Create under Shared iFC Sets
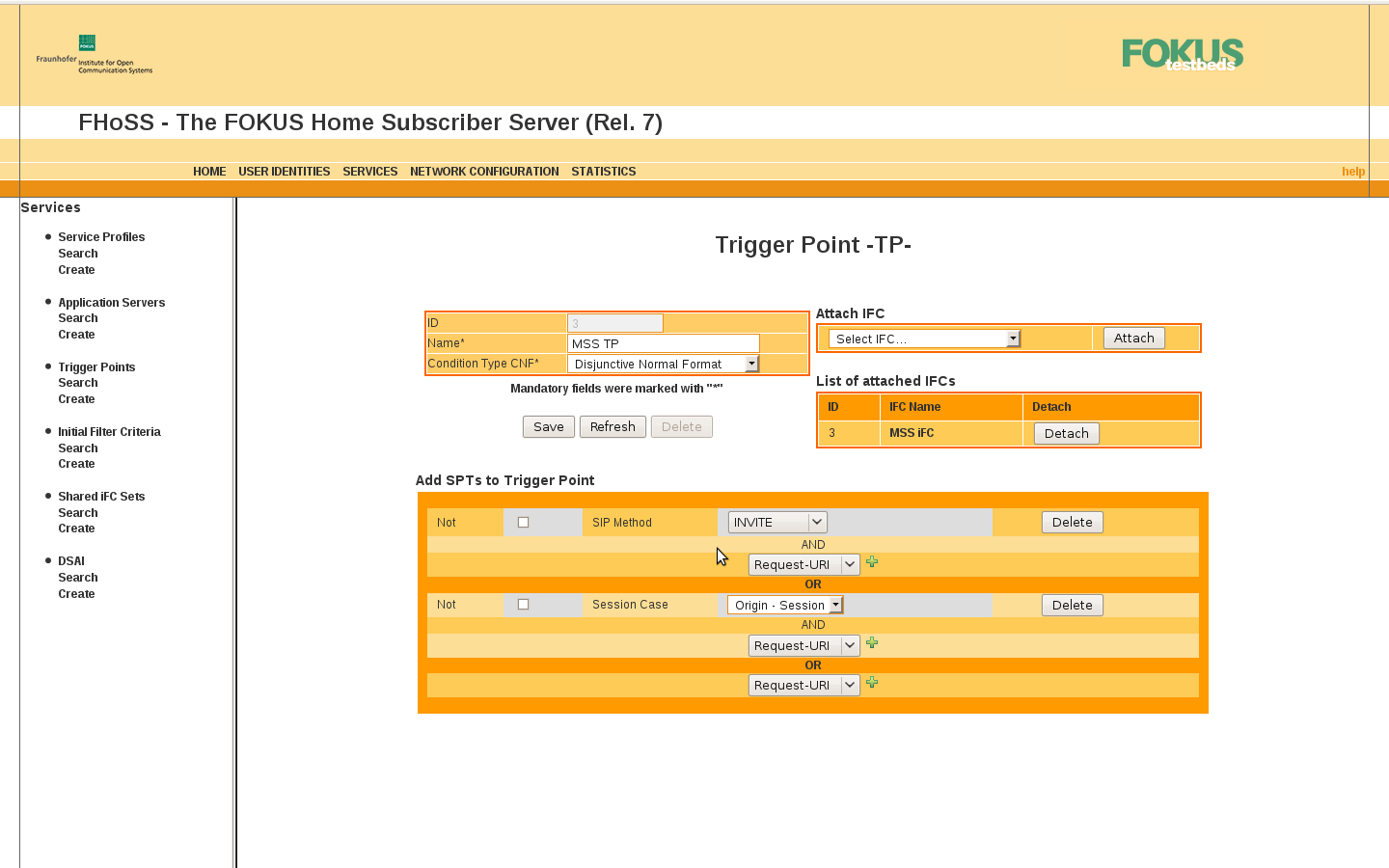Viewport: 1389px width, 868px height. pos(76,529)
